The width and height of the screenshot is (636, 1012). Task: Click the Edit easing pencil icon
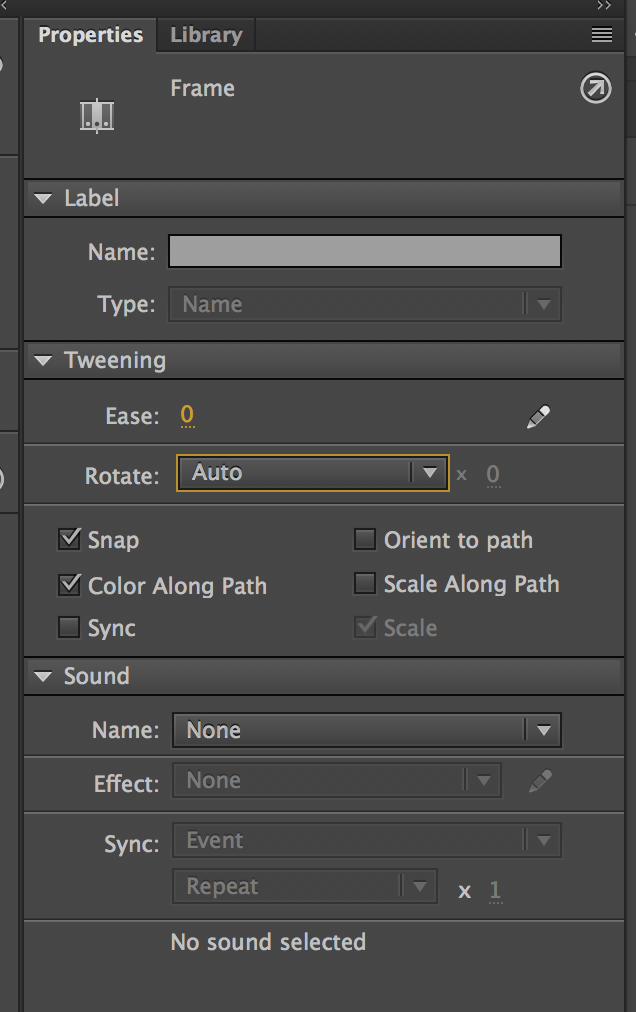click(538, 417)
